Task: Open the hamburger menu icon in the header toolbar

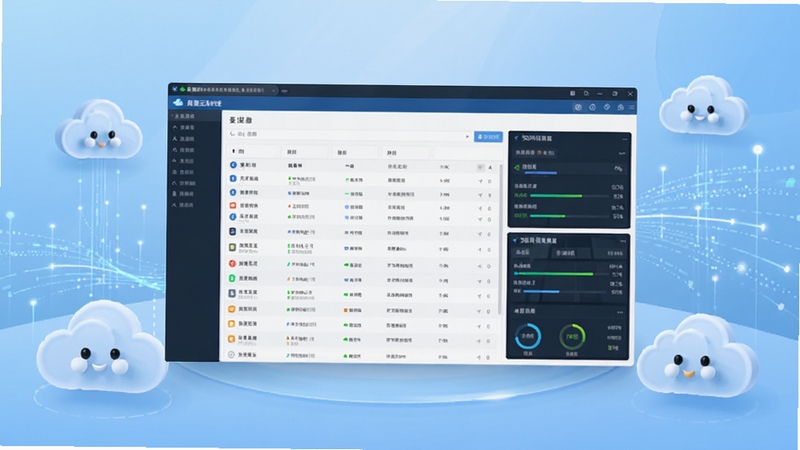Action: 632,107
